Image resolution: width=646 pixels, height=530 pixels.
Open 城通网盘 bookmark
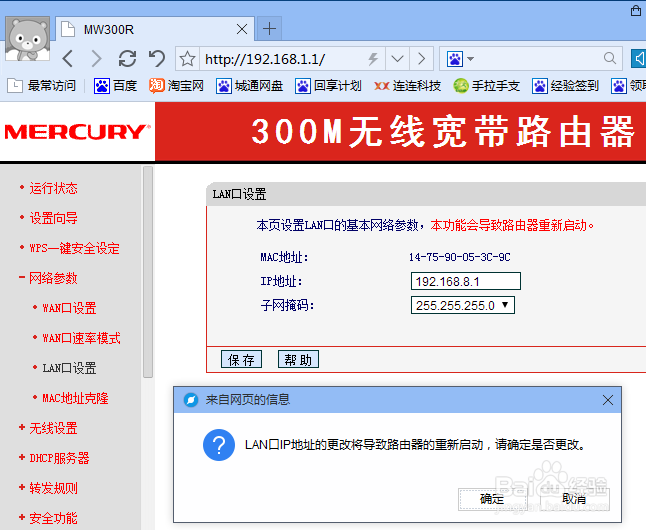coord(250,86)
